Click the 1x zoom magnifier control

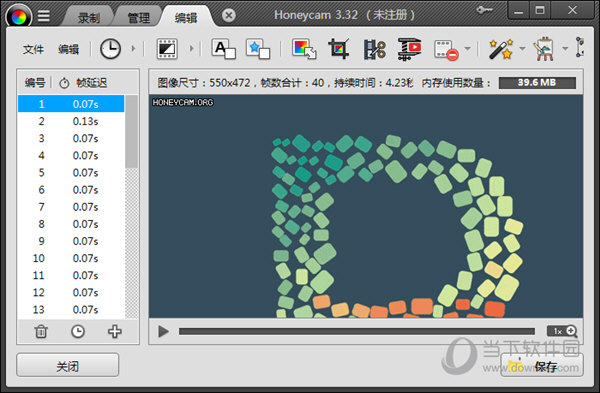562,331
